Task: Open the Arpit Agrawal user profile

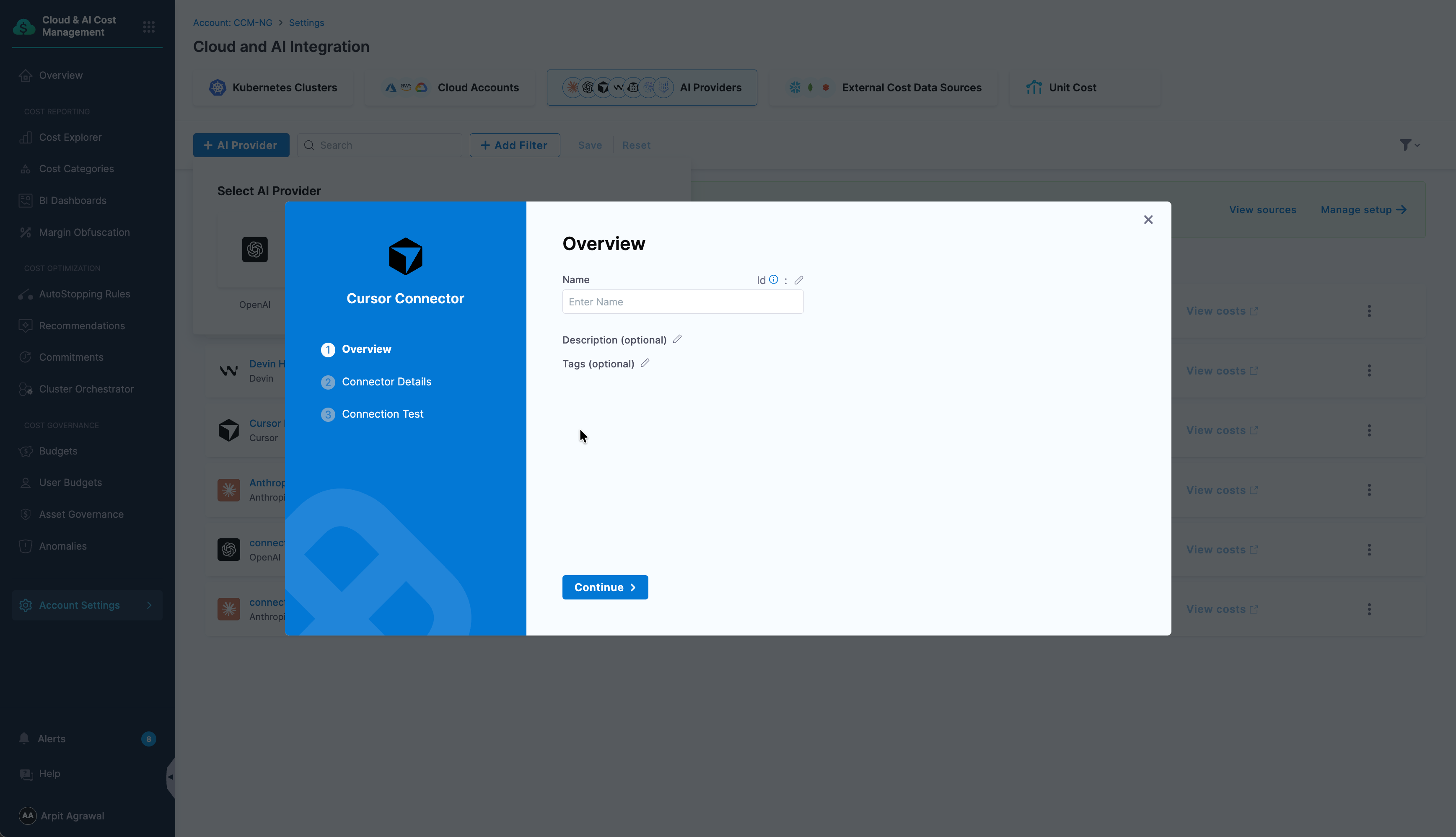Action: 62,816
